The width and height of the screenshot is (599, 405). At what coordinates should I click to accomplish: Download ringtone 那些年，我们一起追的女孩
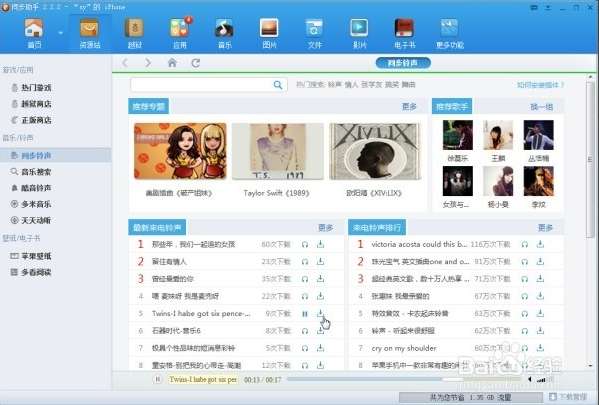[x=321, y=244]
